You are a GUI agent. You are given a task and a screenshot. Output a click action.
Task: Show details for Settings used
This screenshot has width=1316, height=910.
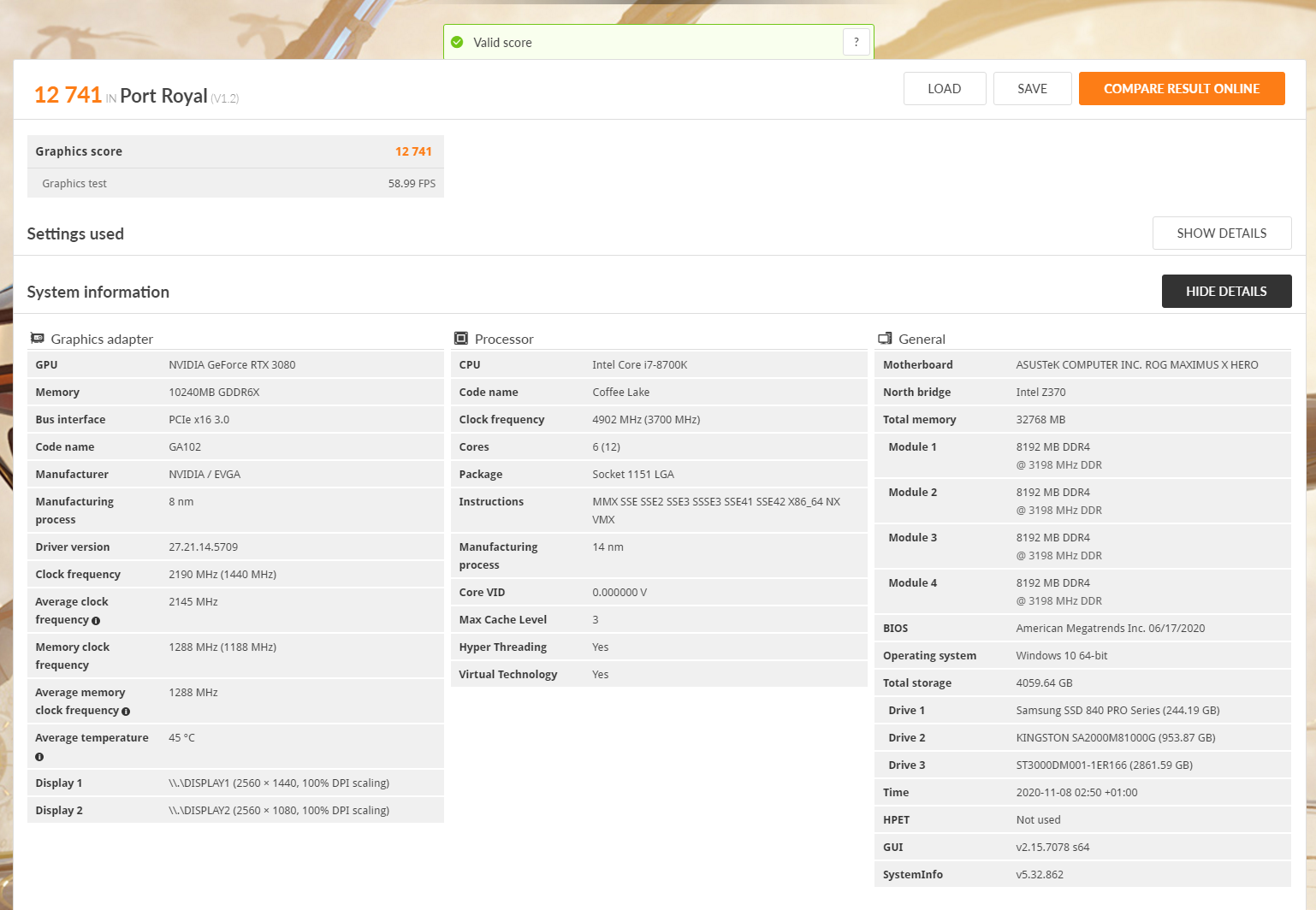pos(1222,233)
